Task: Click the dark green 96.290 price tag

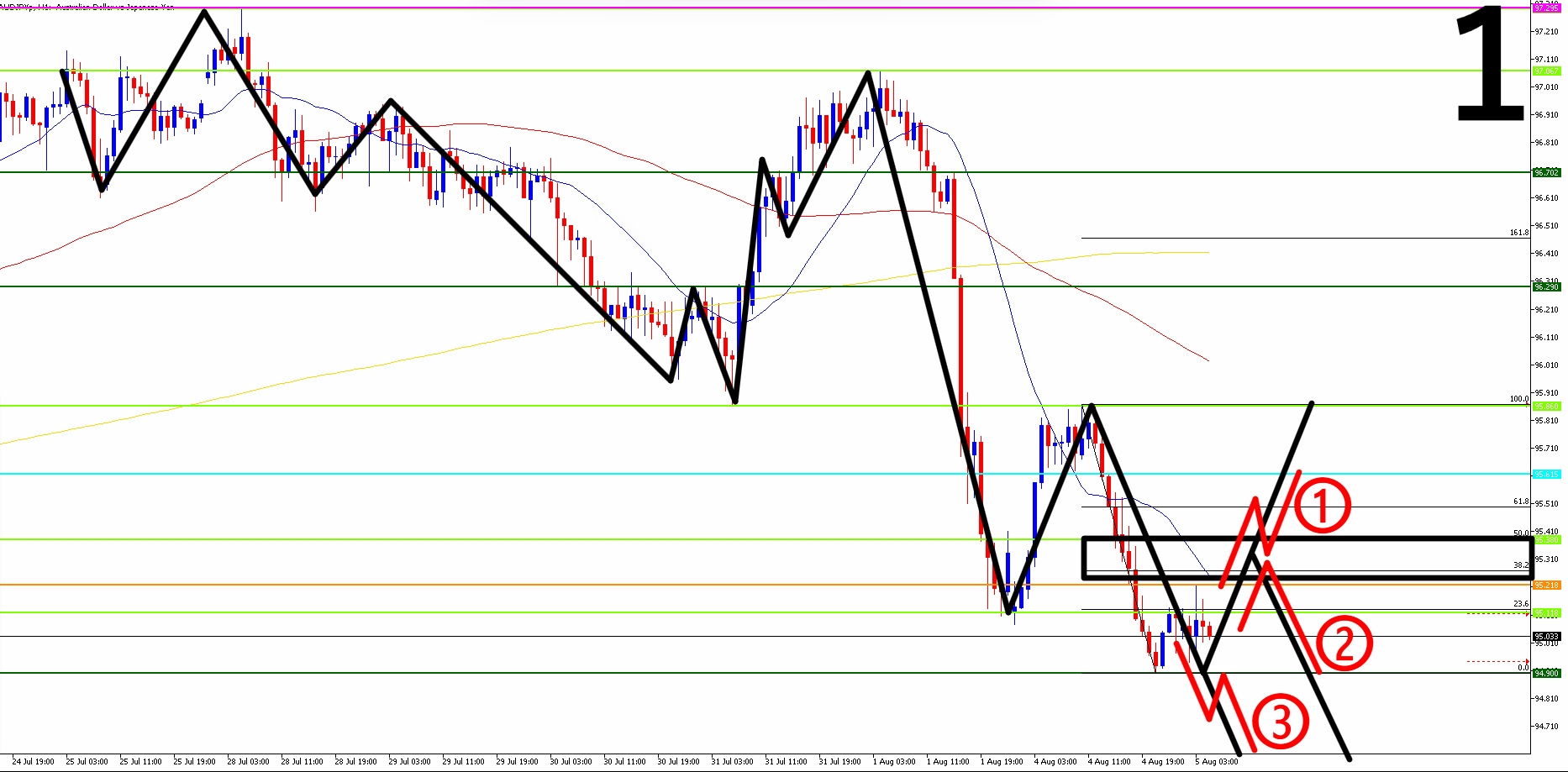Action: click(x=1546, y=286)
